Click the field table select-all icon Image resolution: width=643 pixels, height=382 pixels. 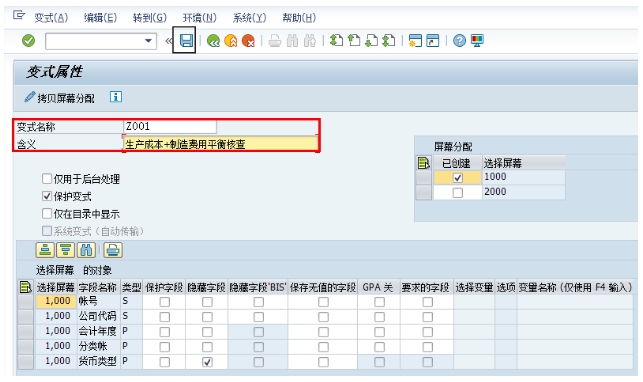26,287
